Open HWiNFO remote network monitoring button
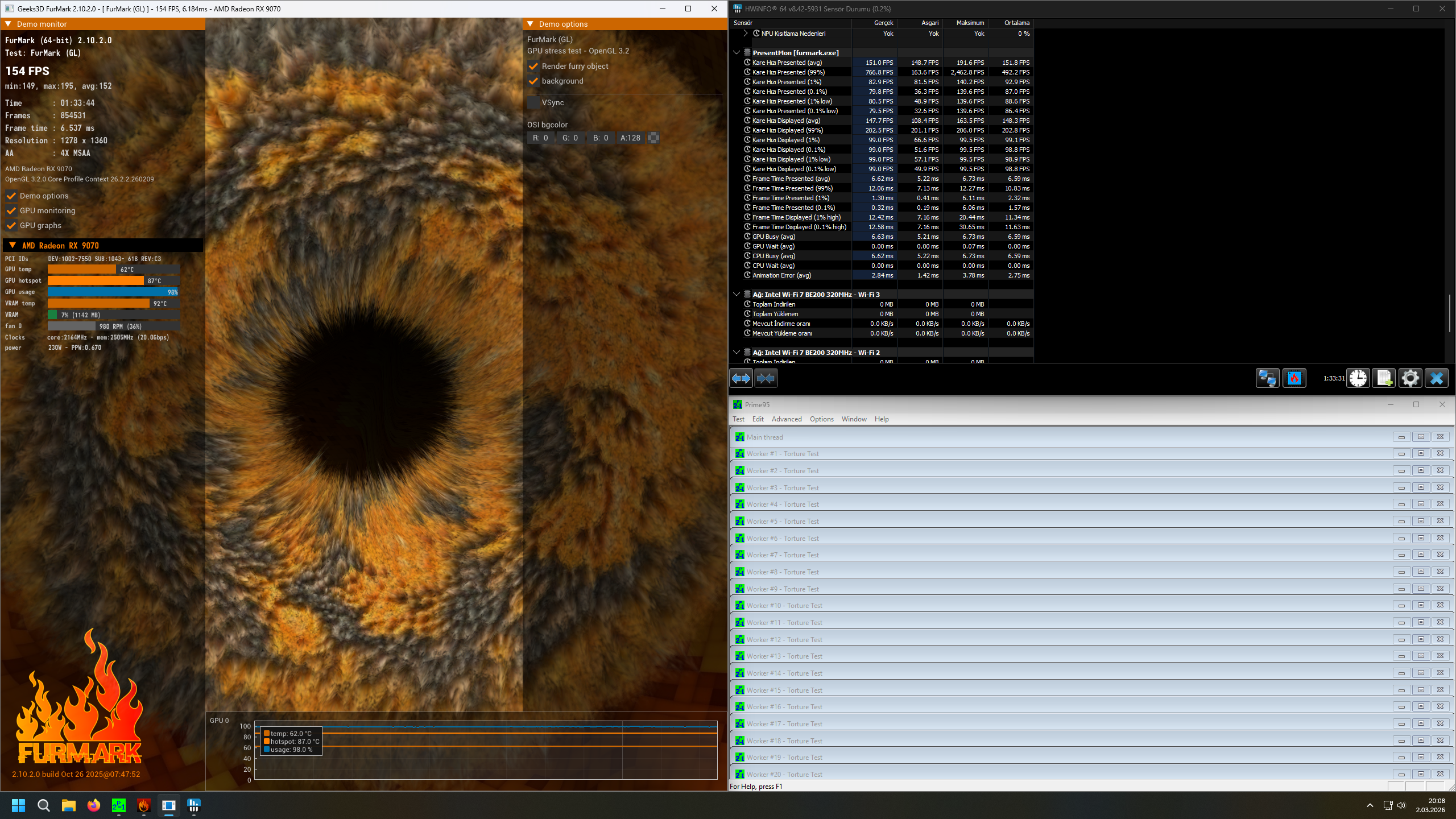1456x819 pixels. click(1267, 378)
